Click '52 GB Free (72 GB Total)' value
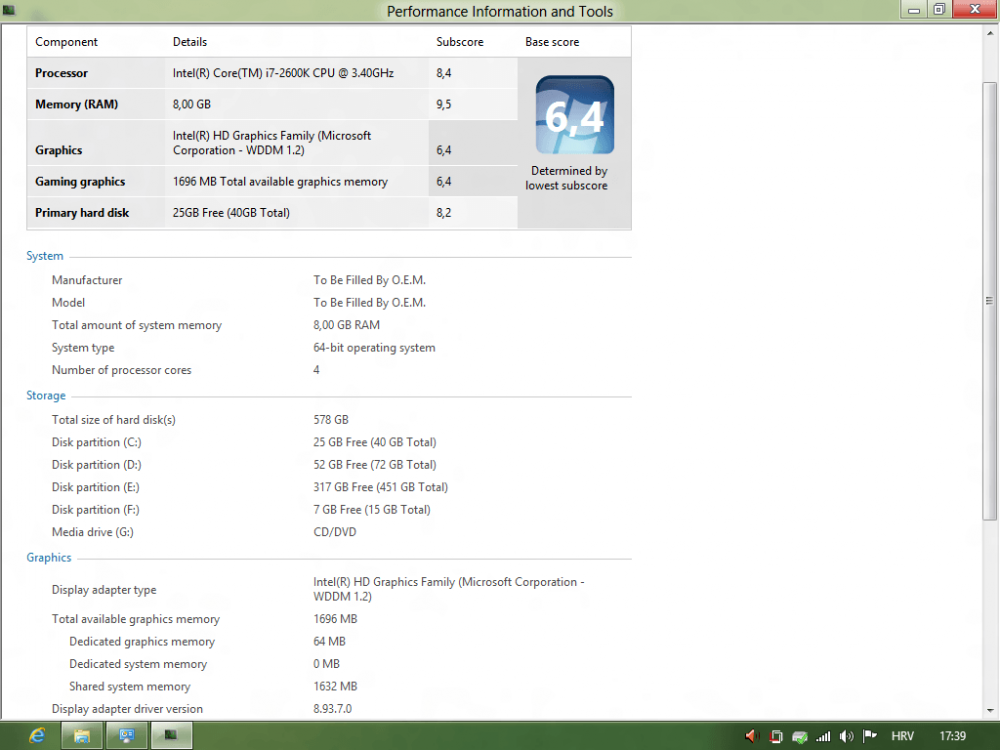This screenshot has width=1000, height=750. click(375, 464)
